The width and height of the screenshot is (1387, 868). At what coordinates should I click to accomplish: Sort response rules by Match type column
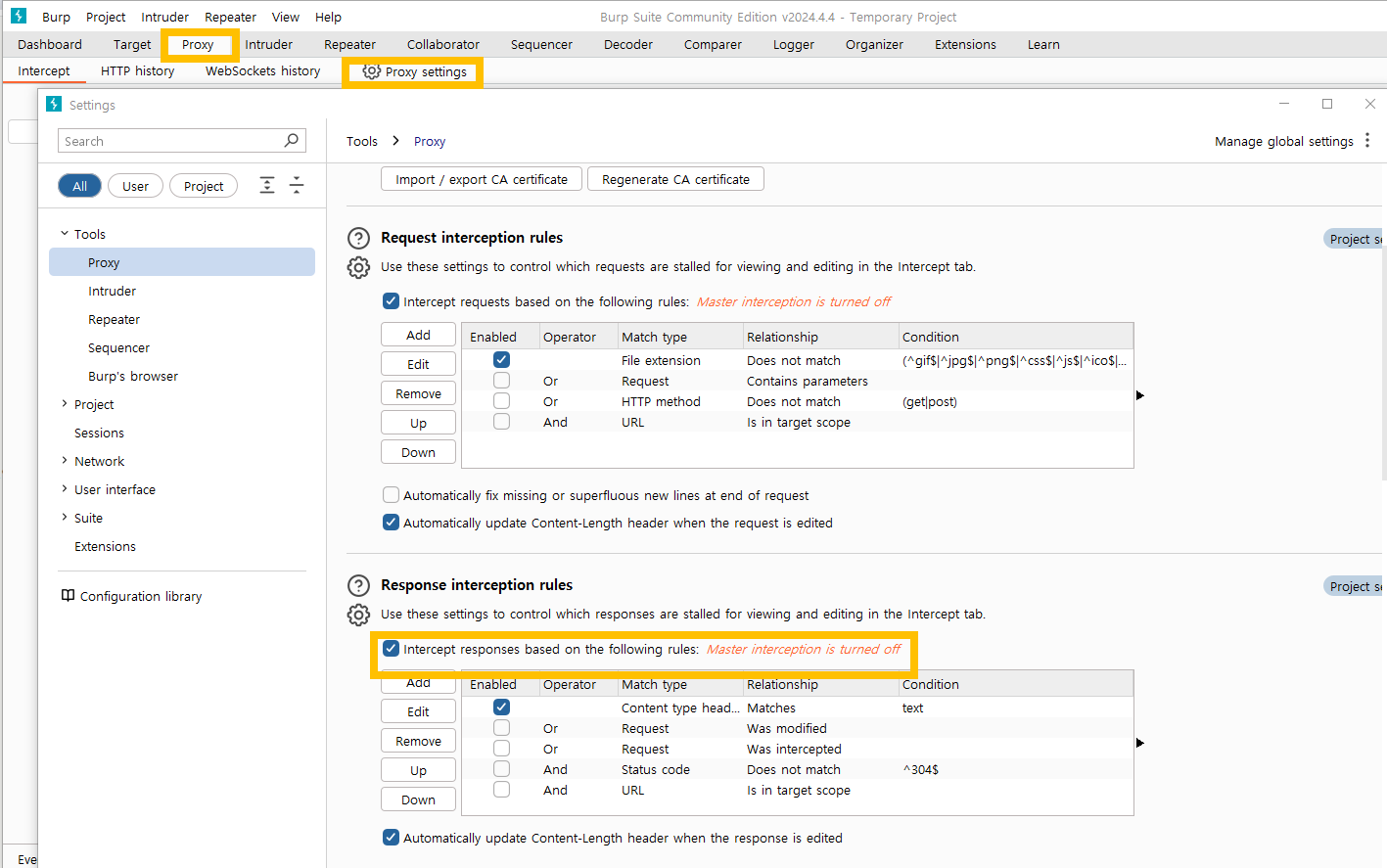point(679,684)
